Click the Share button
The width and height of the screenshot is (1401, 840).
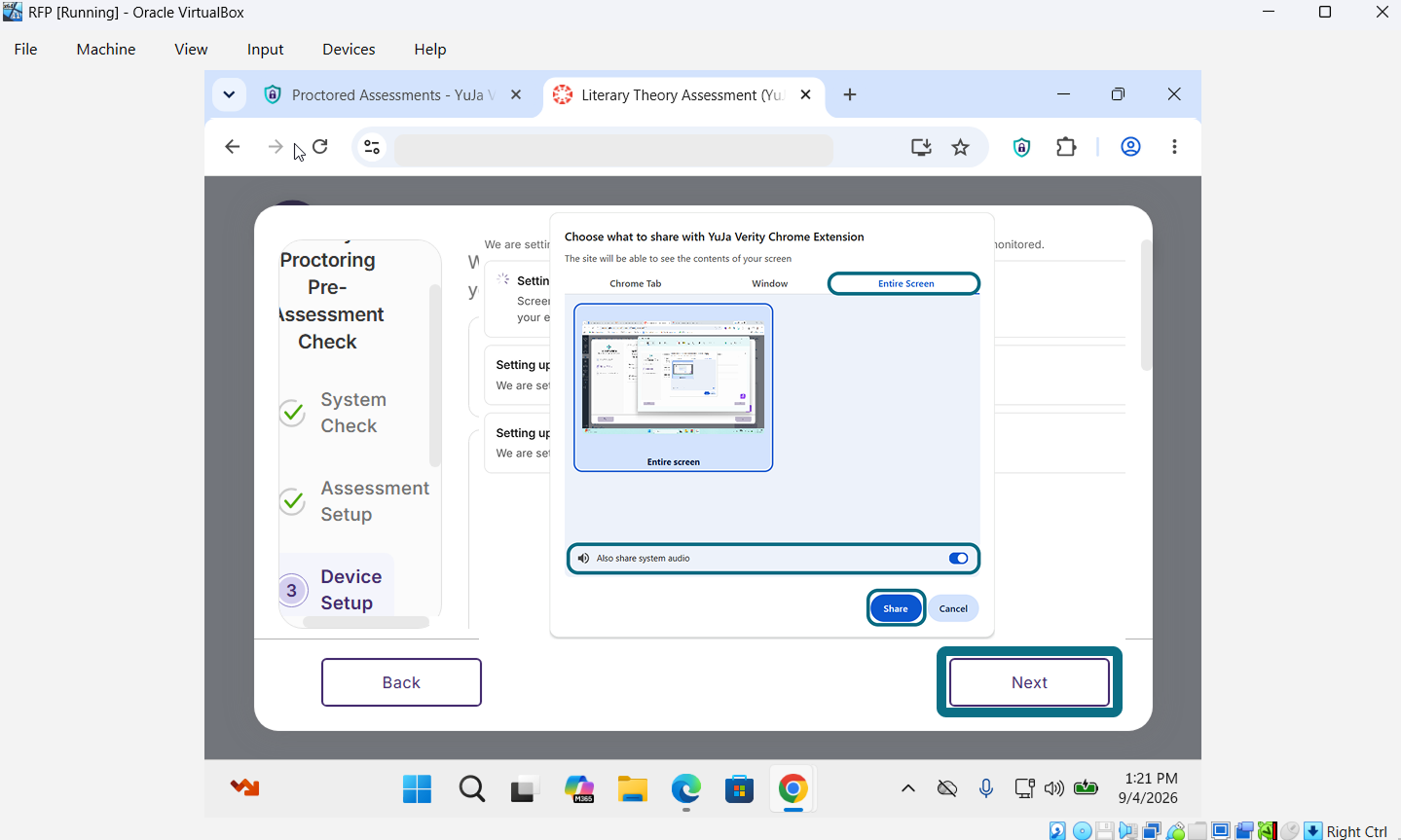click(x=896, y=608)
